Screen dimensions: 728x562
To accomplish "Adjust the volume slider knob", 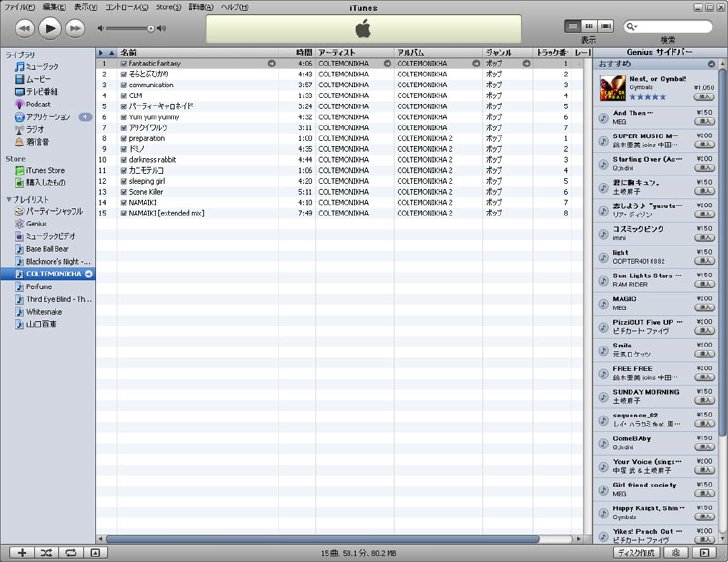I will pyautogui.click(x=150, y=29).
